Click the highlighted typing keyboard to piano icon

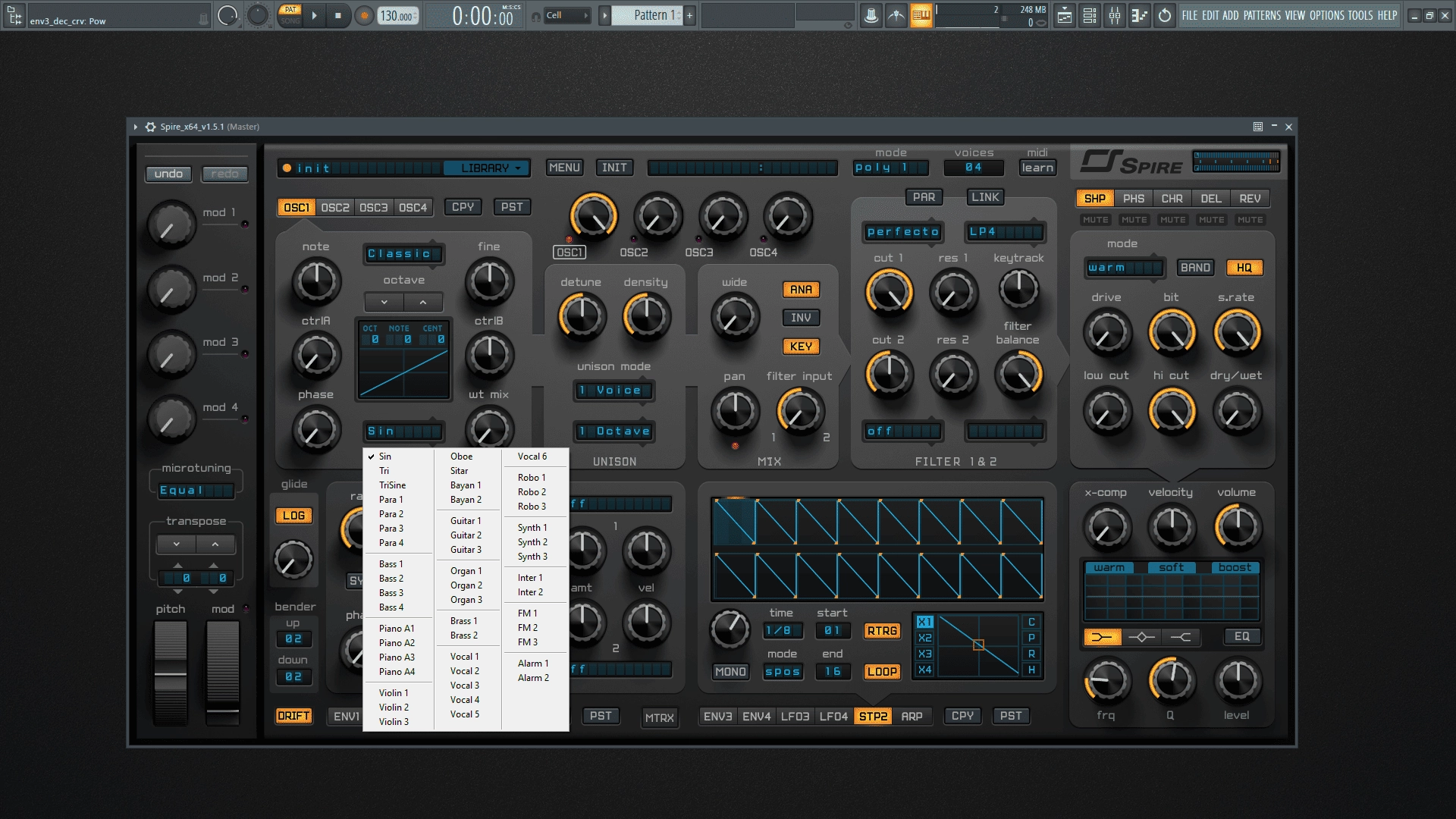click(x=921, y=15)
